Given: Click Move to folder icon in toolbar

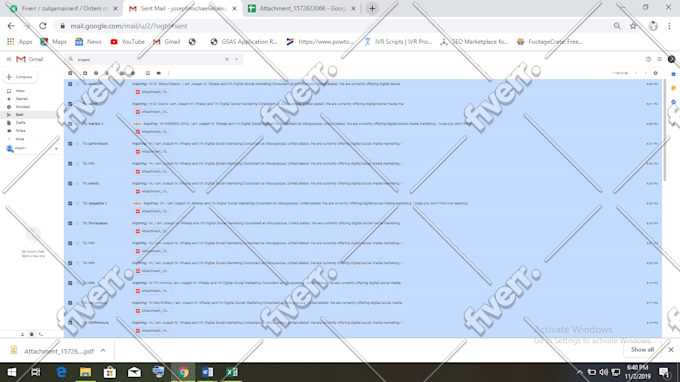Looking at the screenshot, I should 147,73.
